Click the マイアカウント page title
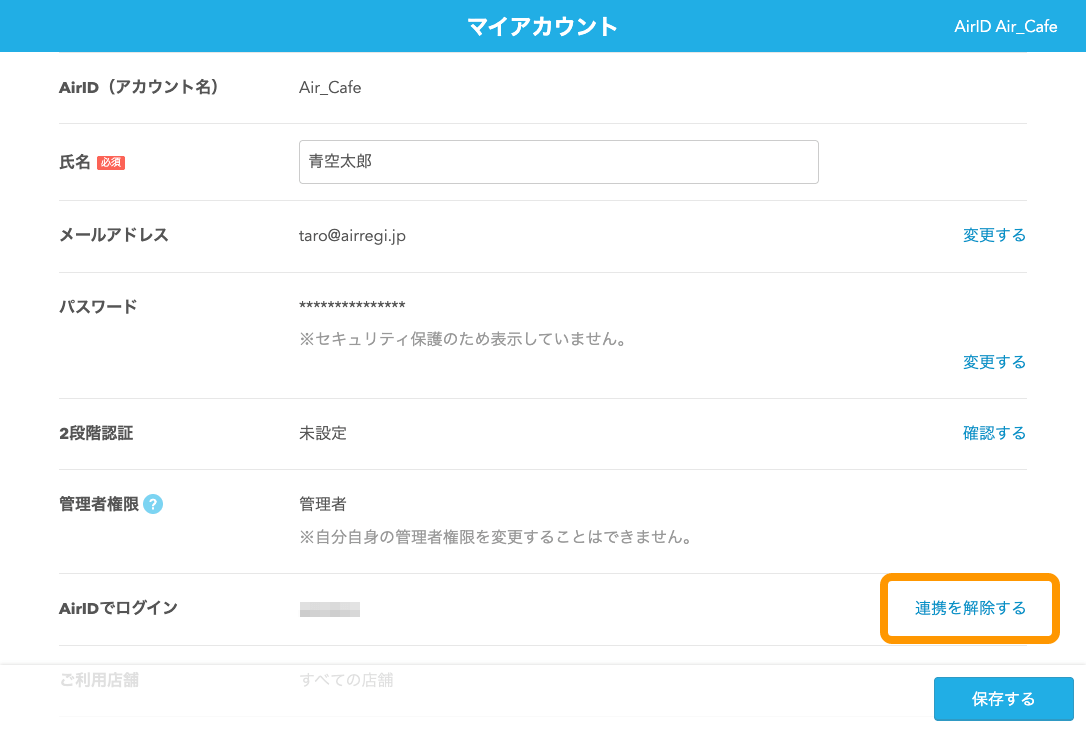 pyautogui.click(x=542, y=26)
